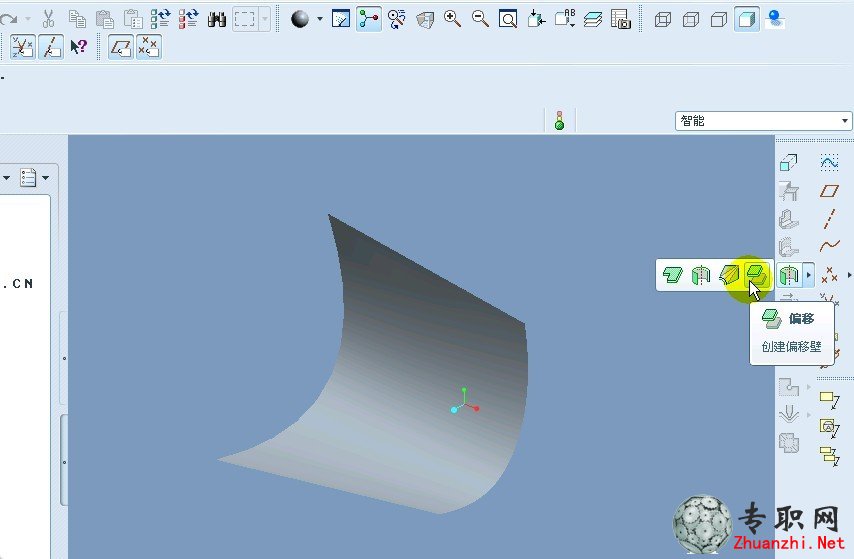Click the blue sphere enhanced realism icon
The width and height of the screenshot is (854, 559).
point(774,19)
